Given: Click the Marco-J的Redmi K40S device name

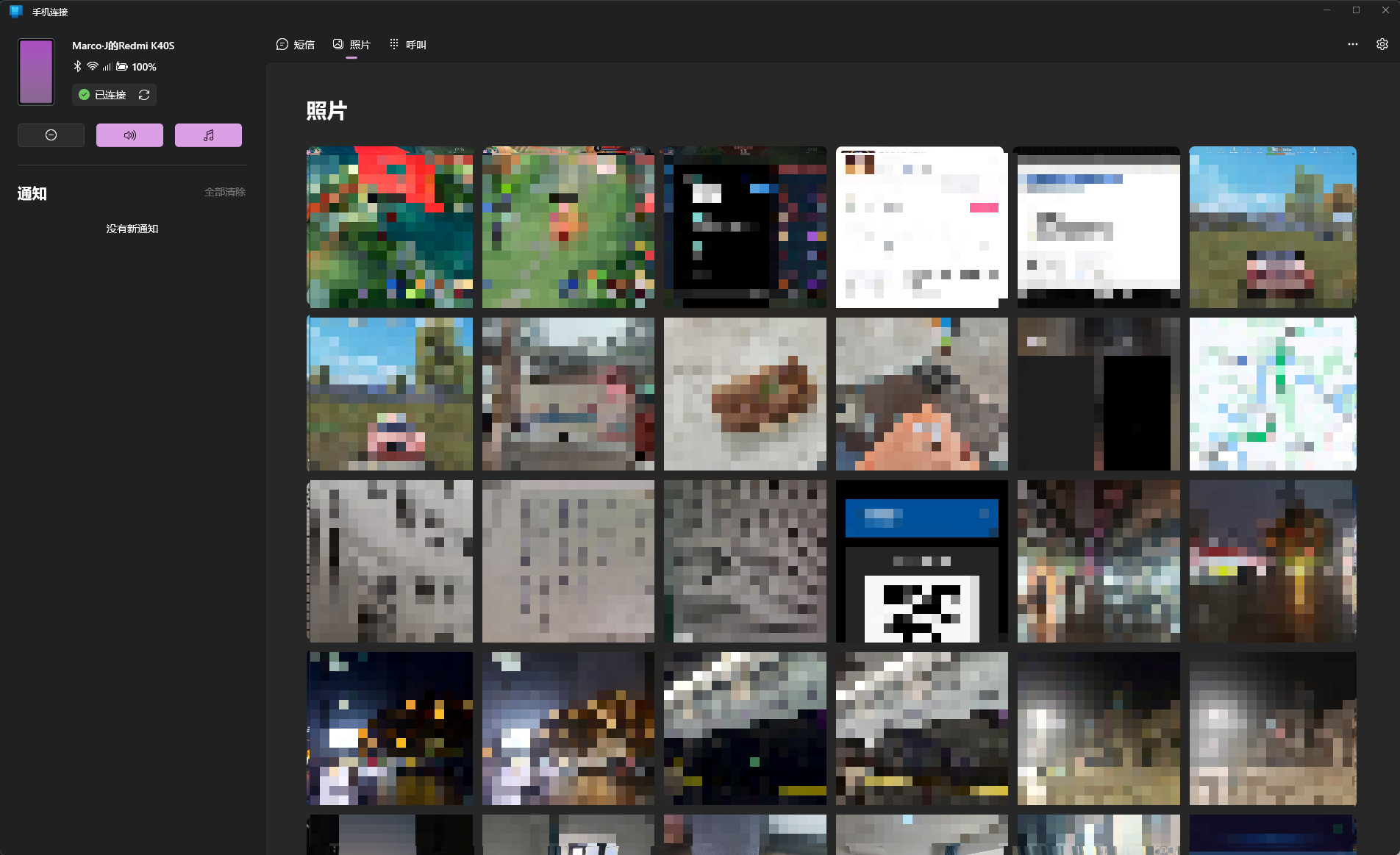Looking at the screenshot, I should point(124,46).
